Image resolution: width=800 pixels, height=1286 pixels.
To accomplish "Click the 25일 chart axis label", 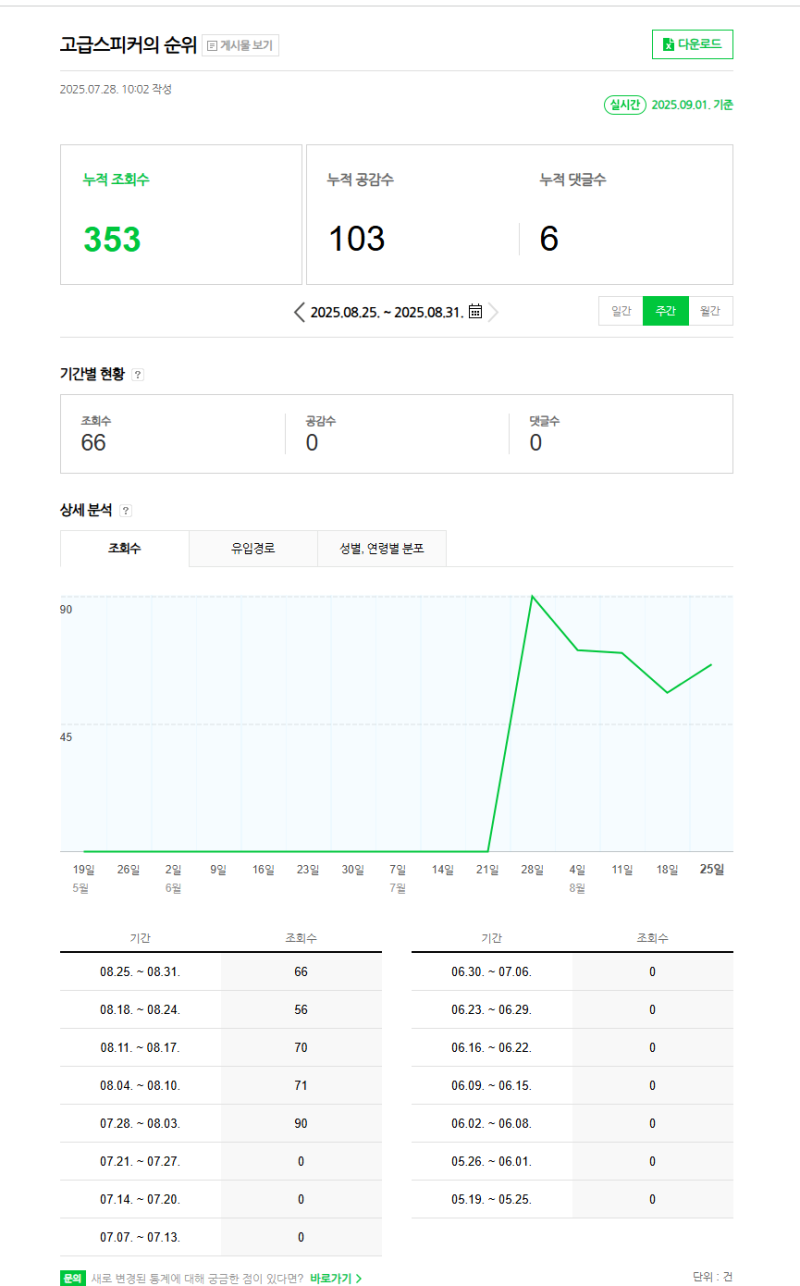I will tap(712, 869).
